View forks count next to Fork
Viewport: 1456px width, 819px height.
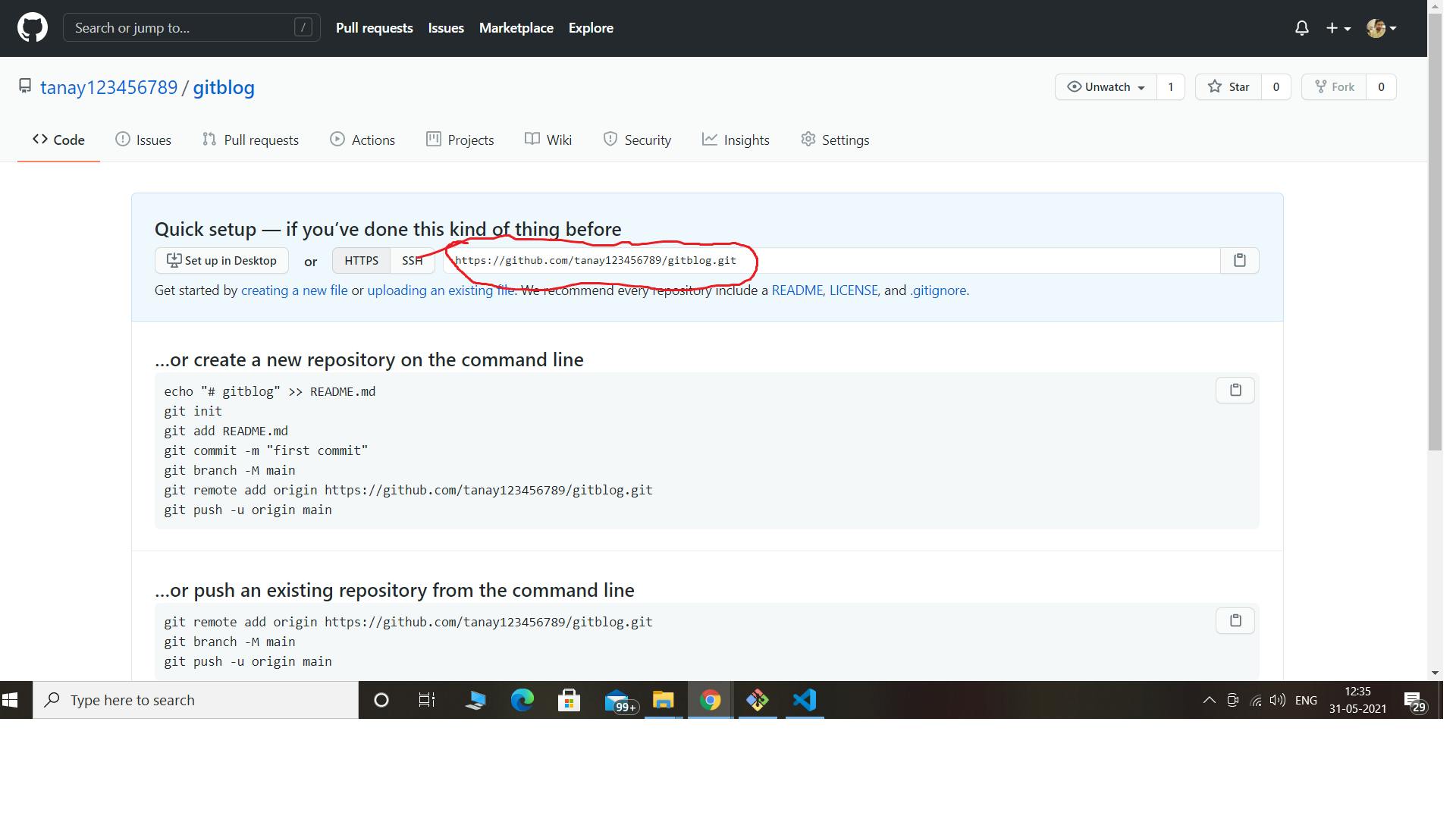(x=1381, y=87)
